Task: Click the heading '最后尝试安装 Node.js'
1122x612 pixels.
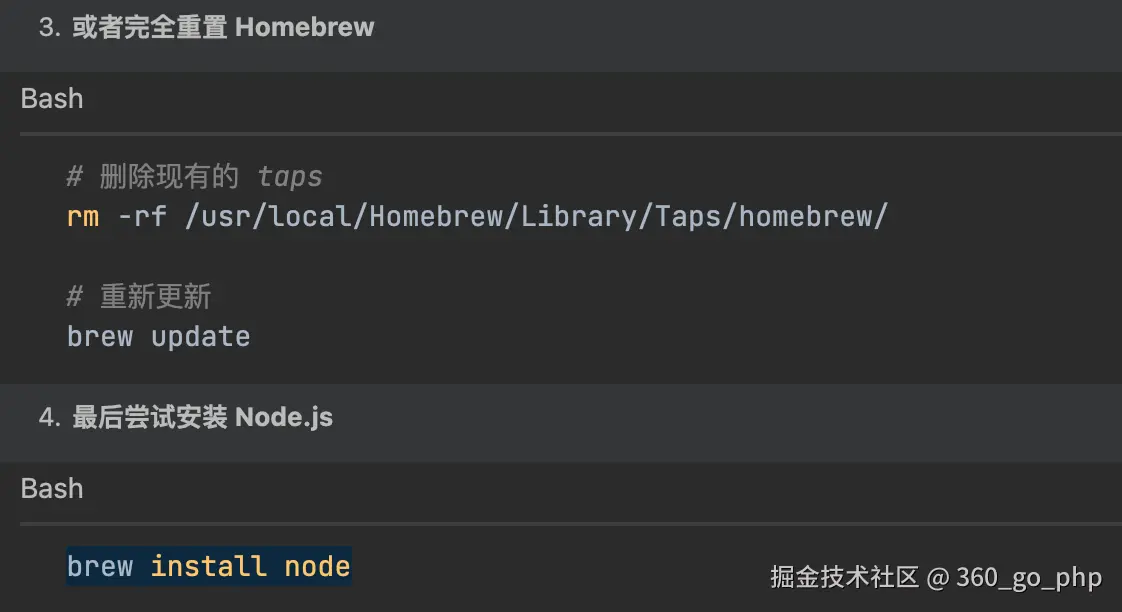Action: 202,417
